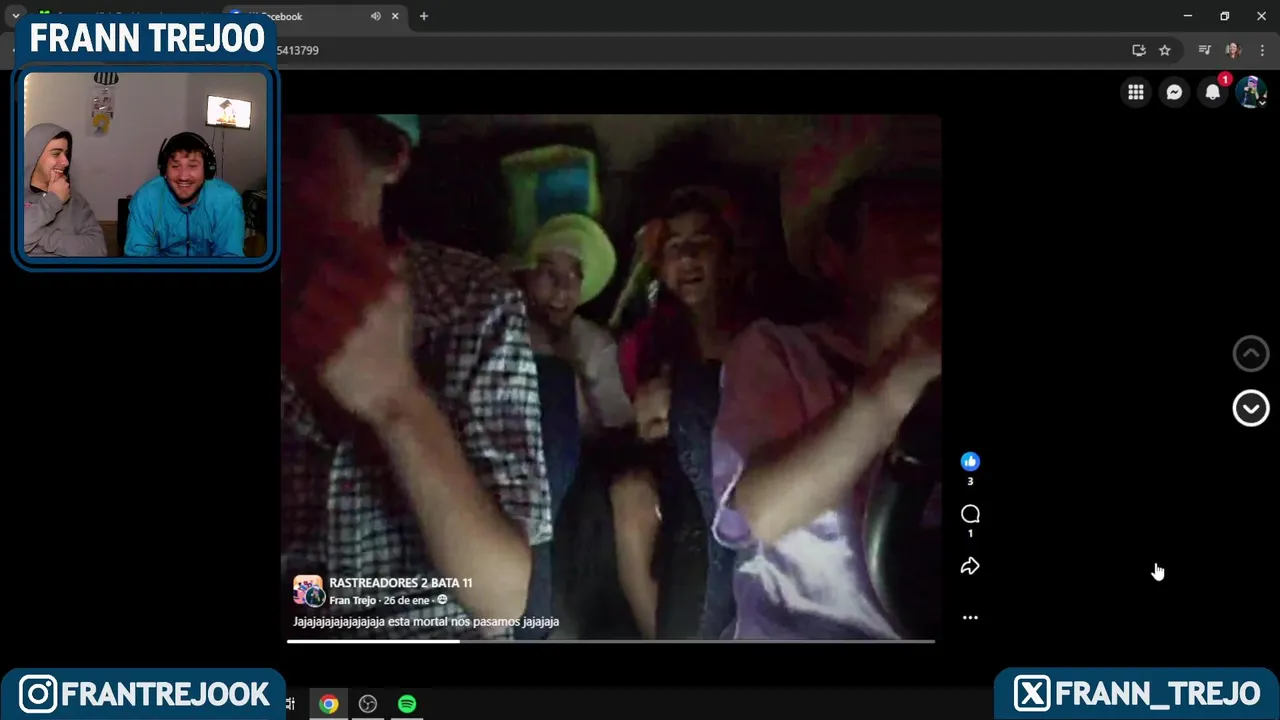Screen dimensions: 1280x720
Task: Open Chrome media control icon
Action: point(1205,50)
